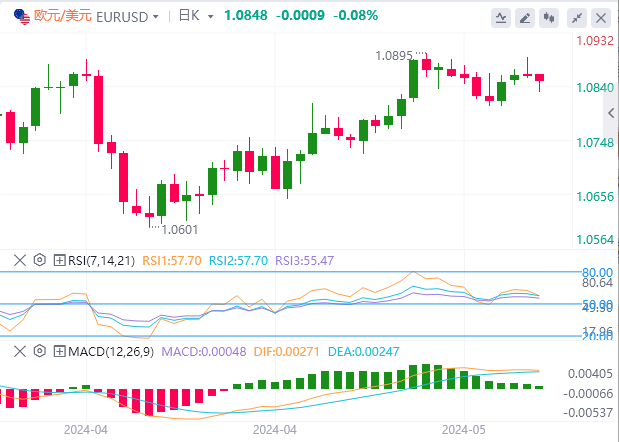
Task: Click the 1.0748 axis price
Action: pyautogui.click(x=595, y=143)
